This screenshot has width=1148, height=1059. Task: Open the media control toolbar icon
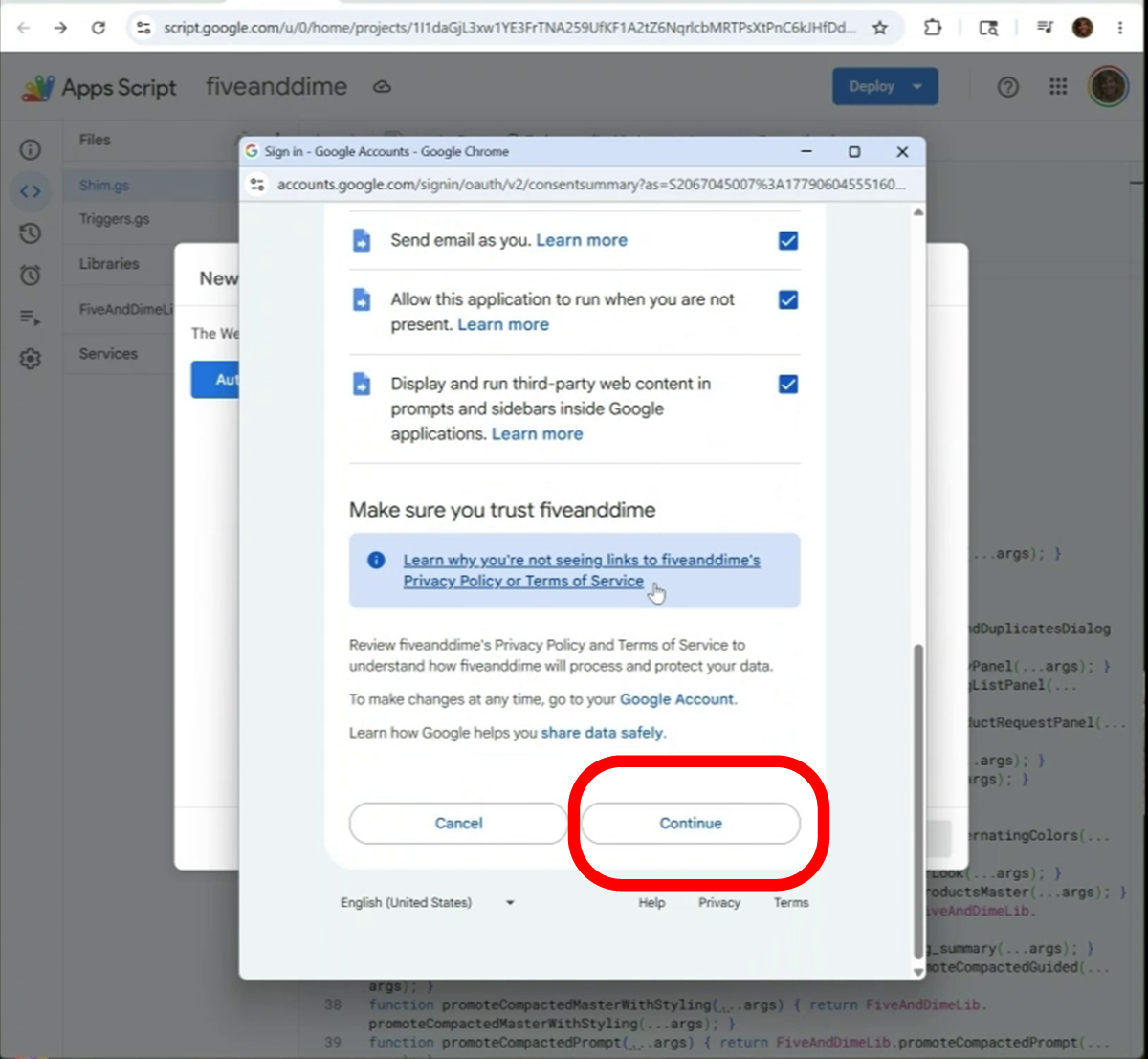pos(1045,28)
